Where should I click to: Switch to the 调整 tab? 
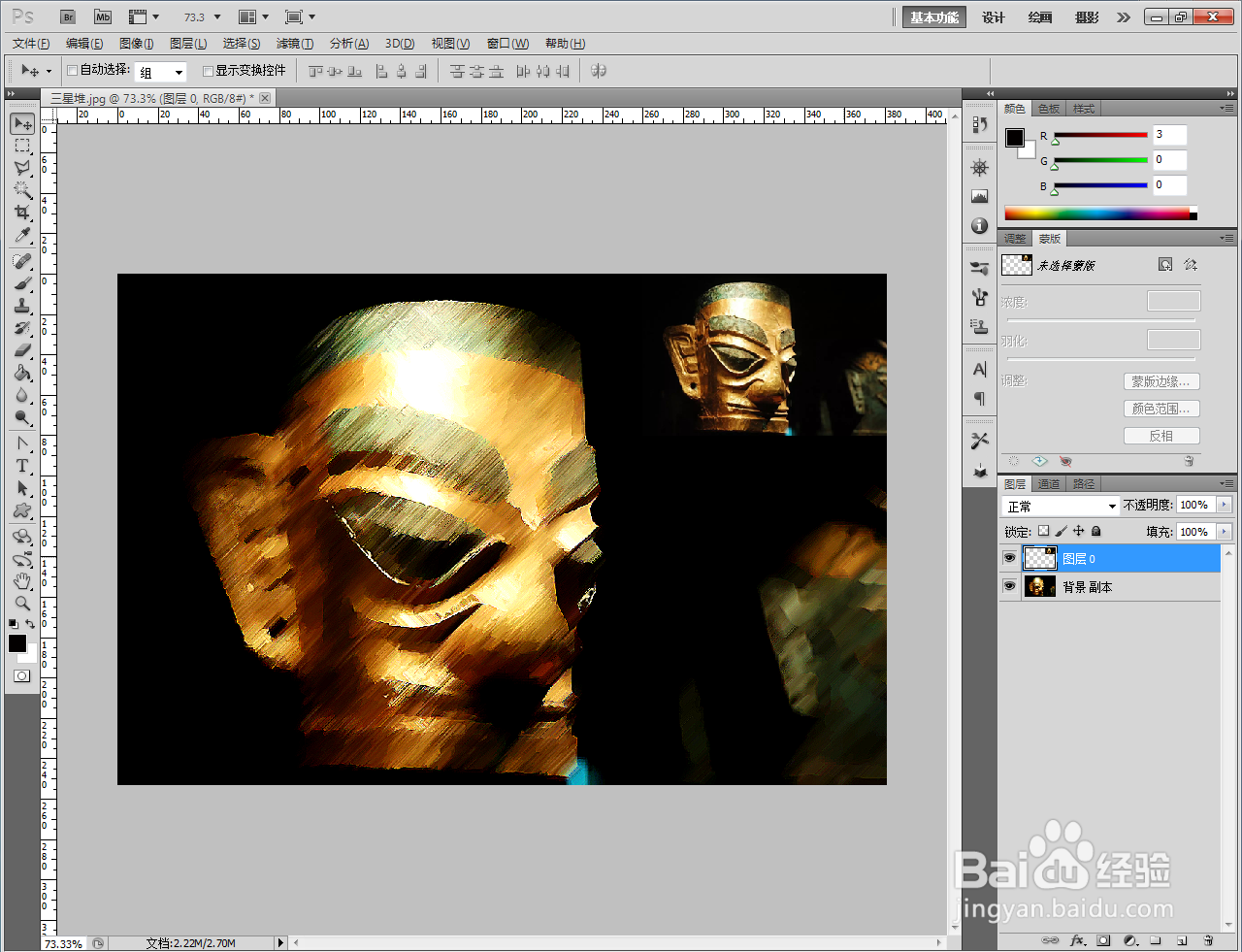[1015, 239]
